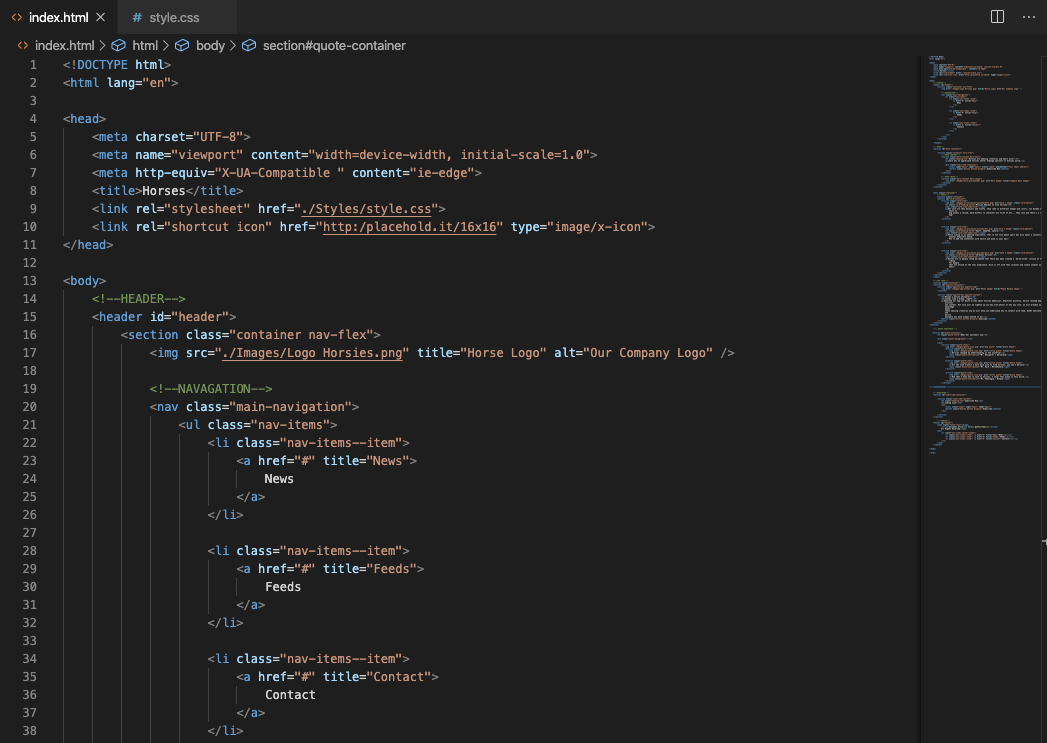Click the cube icon before section#quote-container

248,45
